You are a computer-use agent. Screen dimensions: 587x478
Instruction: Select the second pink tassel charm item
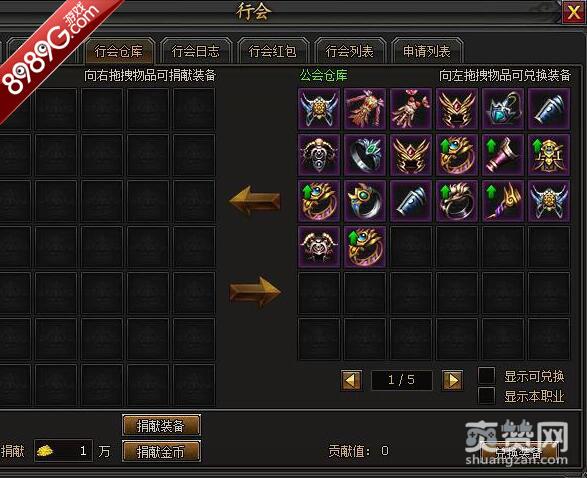pyautogui.click(x=411, y=109)
